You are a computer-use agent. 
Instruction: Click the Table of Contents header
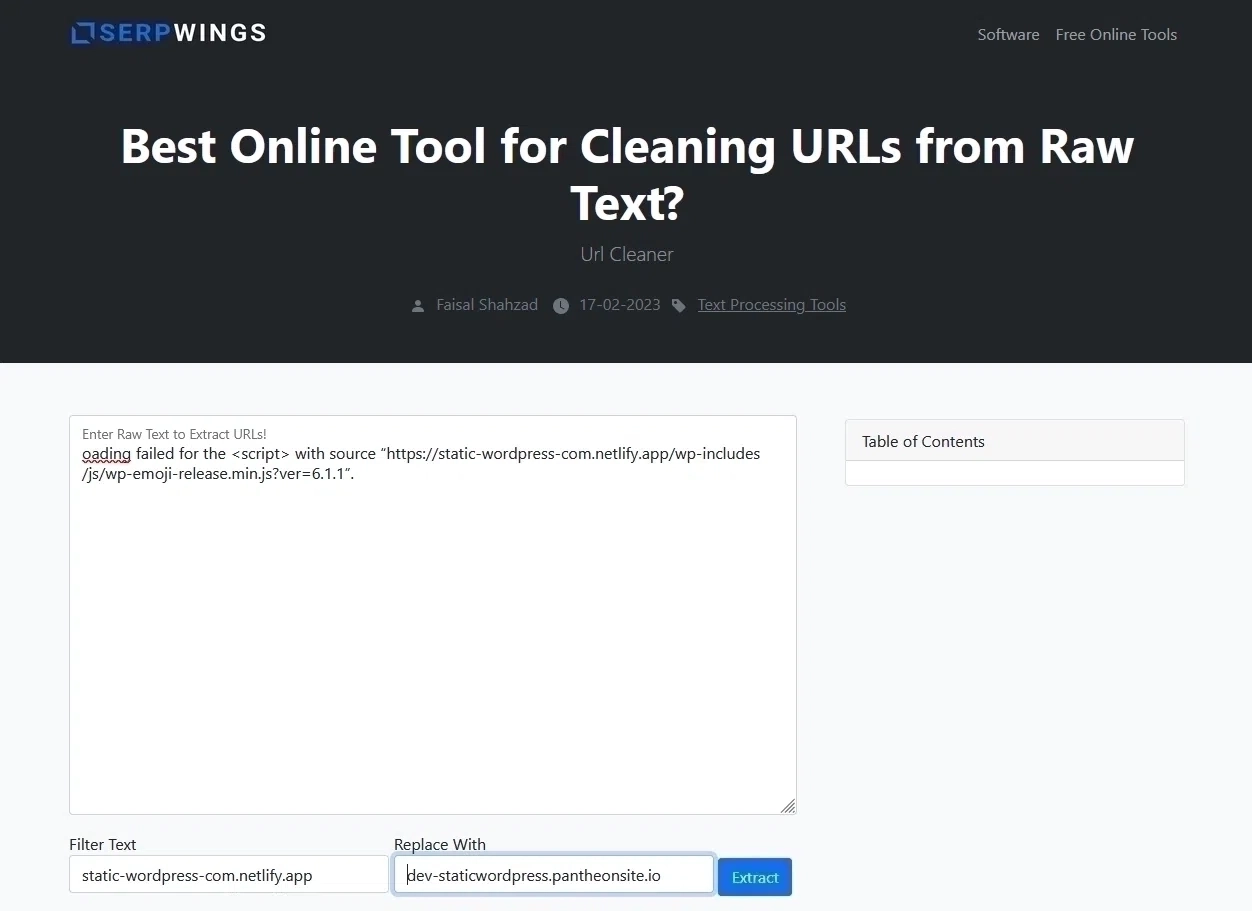click(x=923, y=441)
